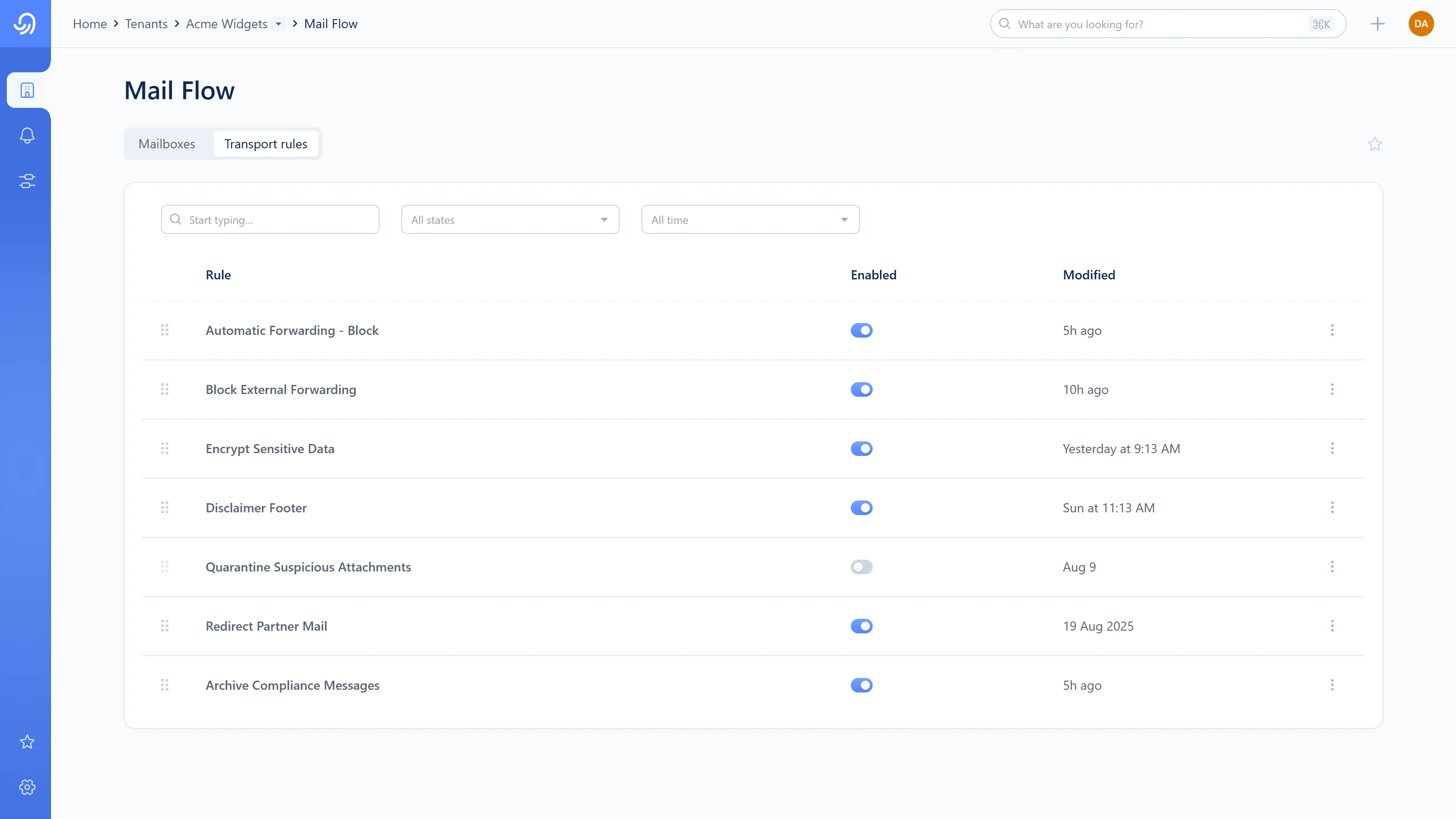Enable Quarantine Suspicious Attachments rule
This screenshot has height=819, width=1456.
coord(861,567)
